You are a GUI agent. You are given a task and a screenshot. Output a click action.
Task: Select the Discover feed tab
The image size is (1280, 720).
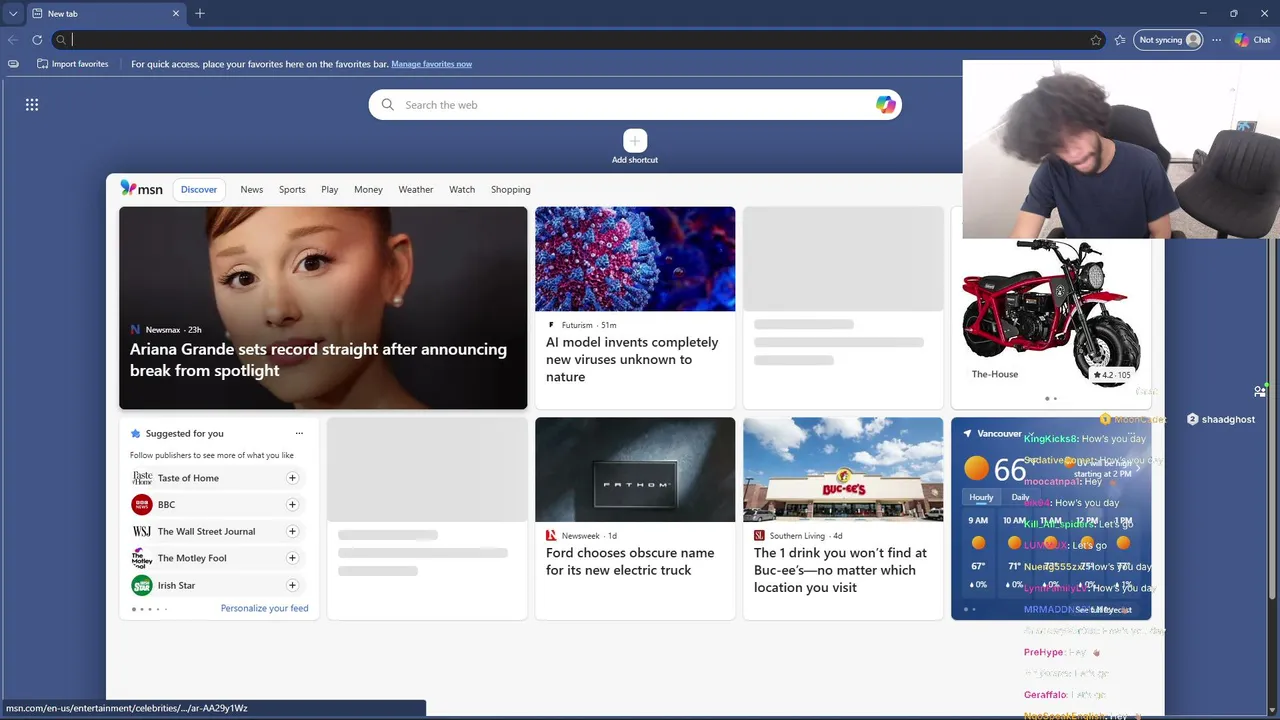click(199, 189)
